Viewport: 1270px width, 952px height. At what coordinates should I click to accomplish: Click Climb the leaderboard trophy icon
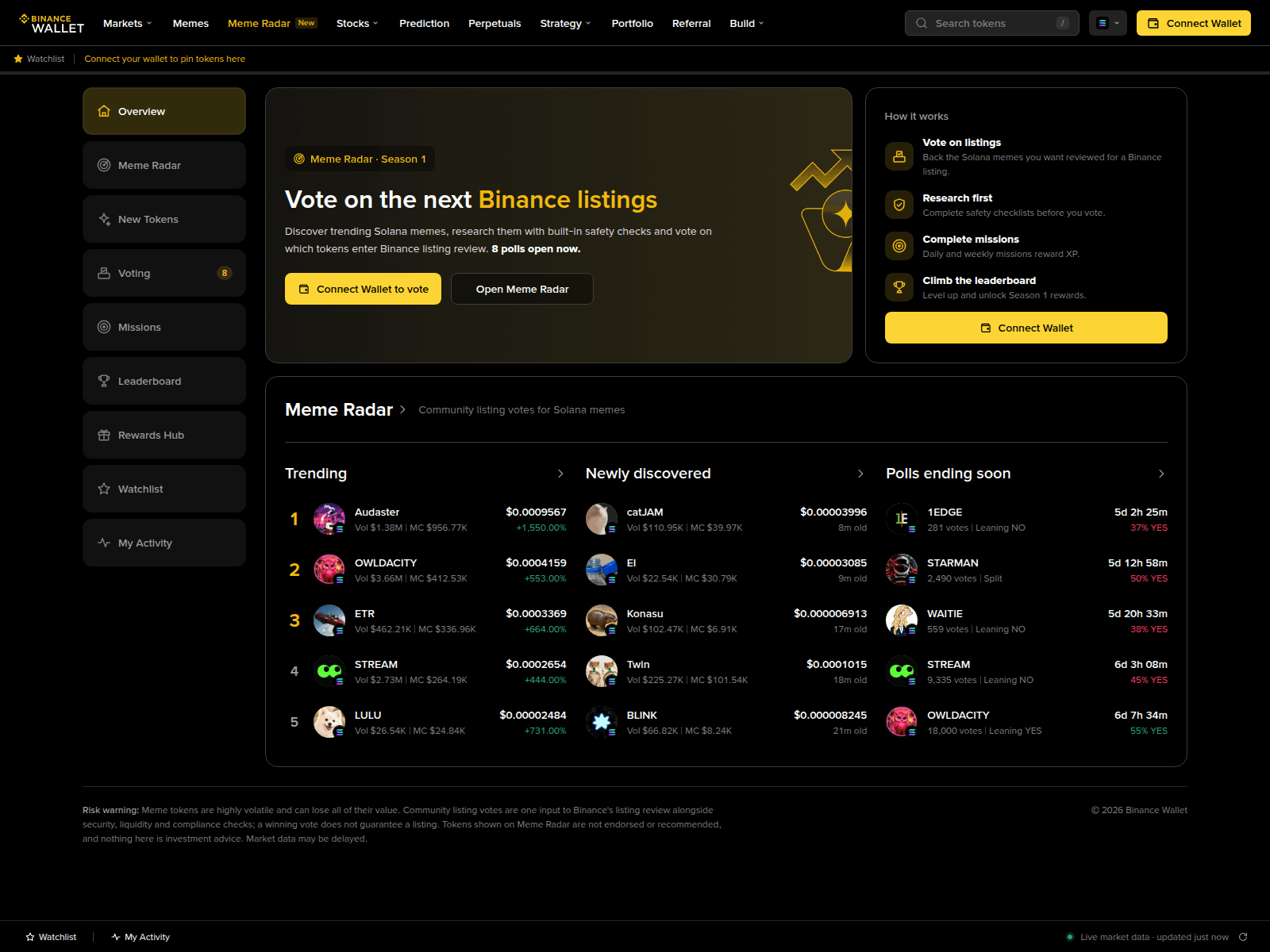pos(899,287)
